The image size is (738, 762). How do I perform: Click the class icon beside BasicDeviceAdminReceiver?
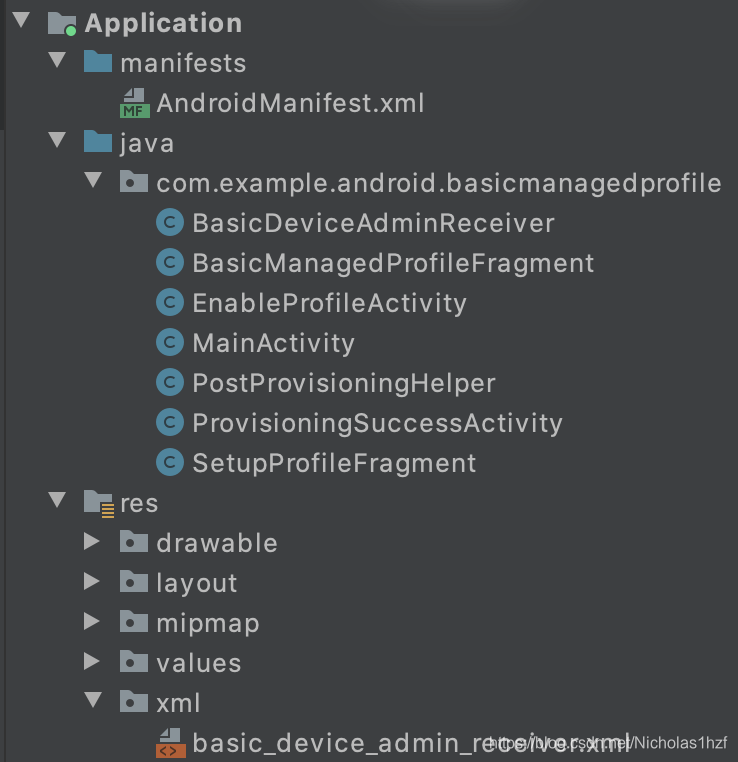(170, 223)
